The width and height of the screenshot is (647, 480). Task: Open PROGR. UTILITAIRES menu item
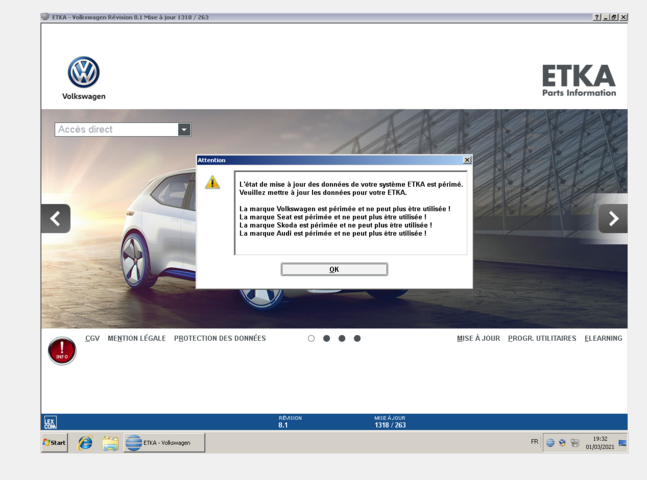tap(542, 338)
